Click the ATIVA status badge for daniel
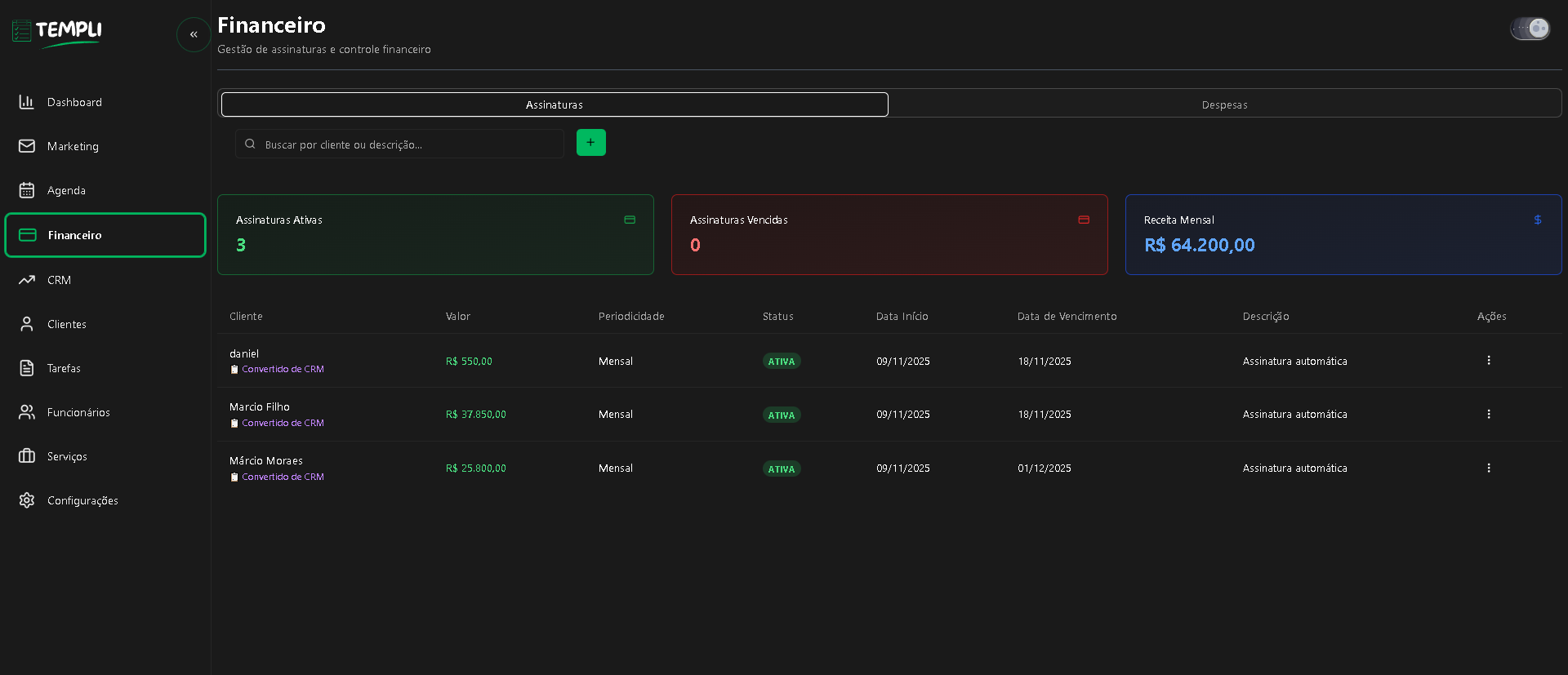This screenshot has height=675, width=1568. [x=782, y=362]
